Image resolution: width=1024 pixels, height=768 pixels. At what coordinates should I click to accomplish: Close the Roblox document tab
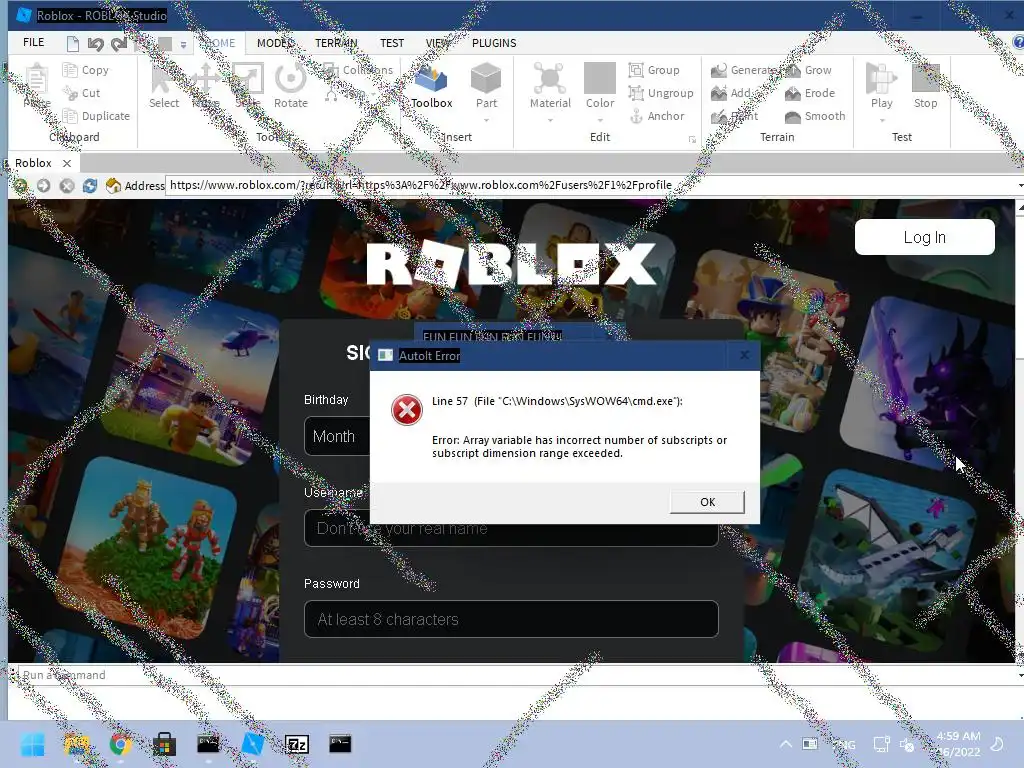pyautogui.click(x=67, y=163)
